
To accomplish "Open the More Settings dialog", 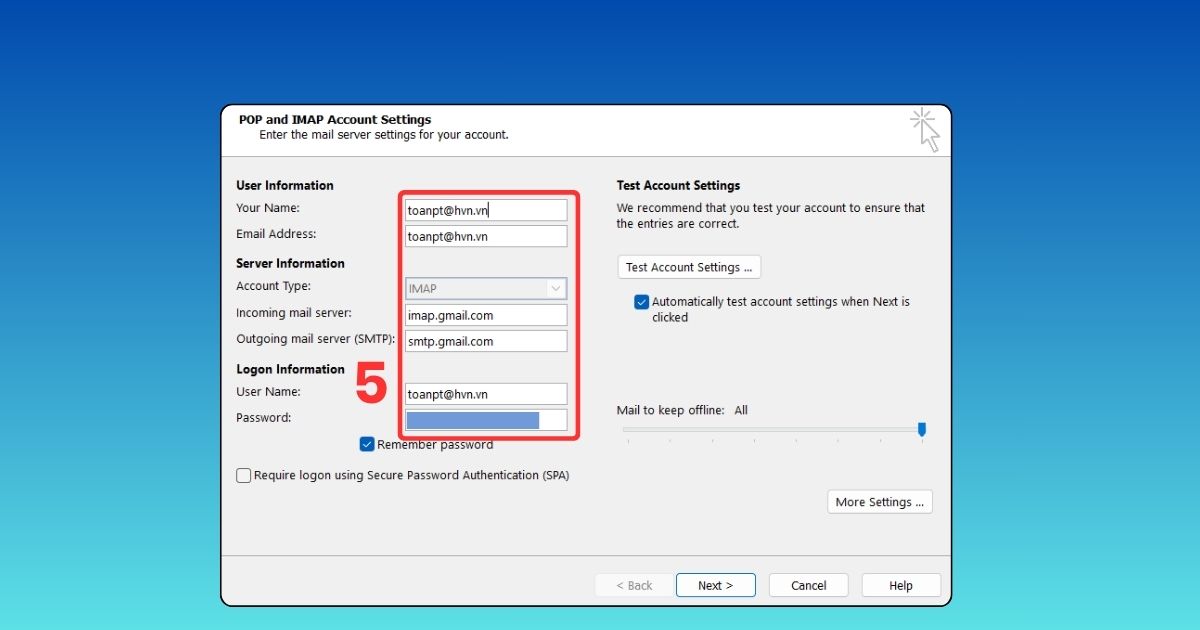I will click(x=879, y=501).
